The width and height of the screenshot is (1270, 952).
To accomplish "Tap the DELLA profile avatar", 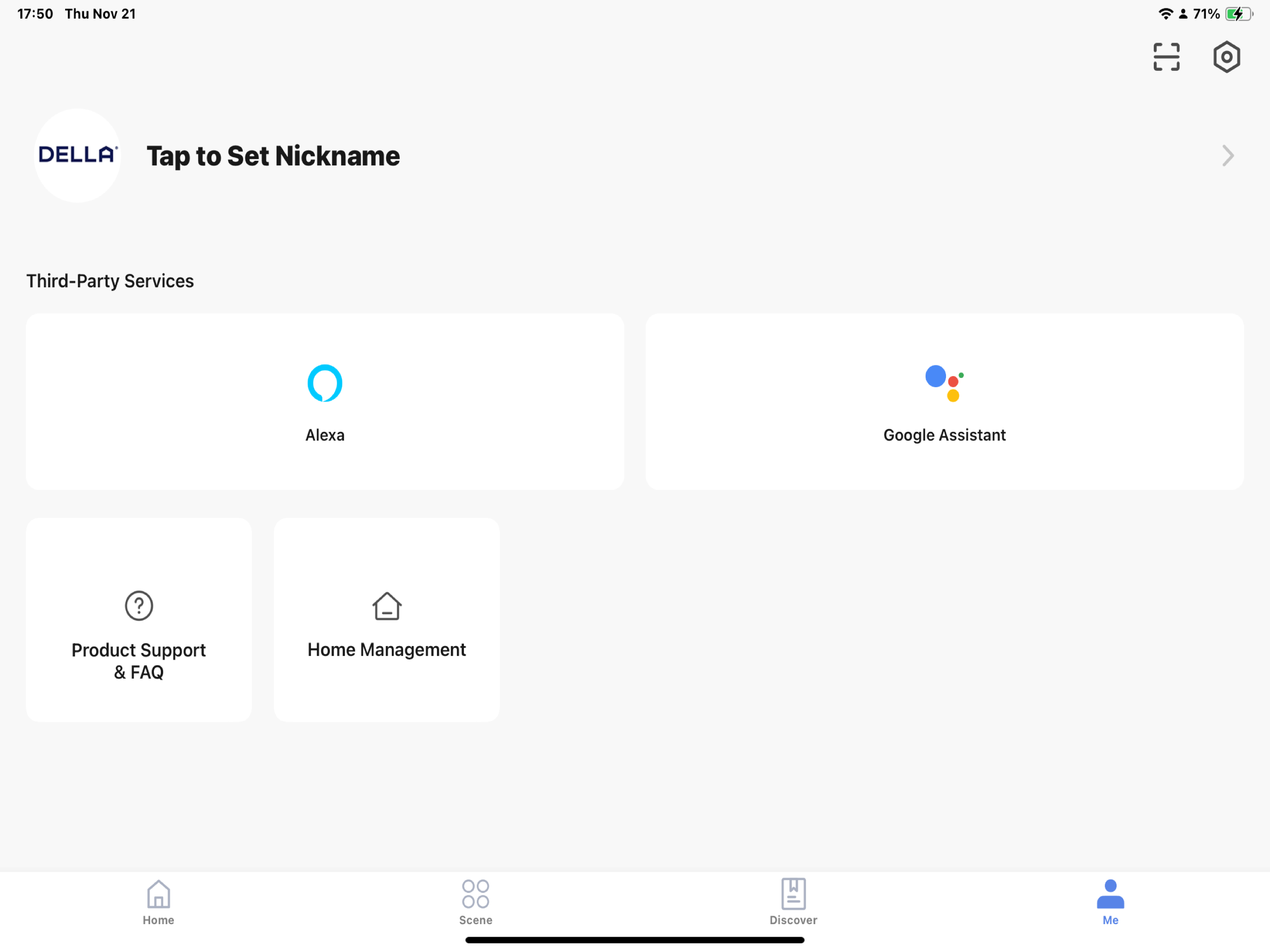I will [78, 155].
